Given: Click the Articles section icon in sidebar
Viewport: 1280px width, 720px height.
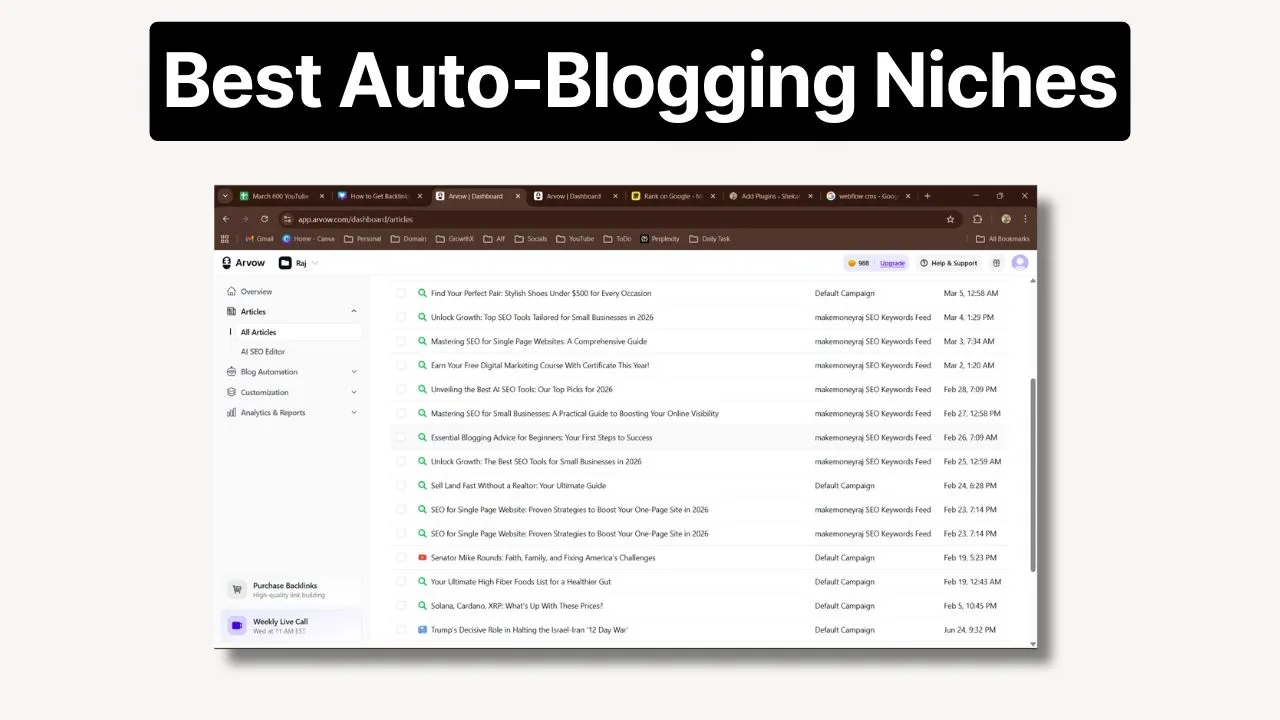Looking at the screenshot, I should 232,312.
